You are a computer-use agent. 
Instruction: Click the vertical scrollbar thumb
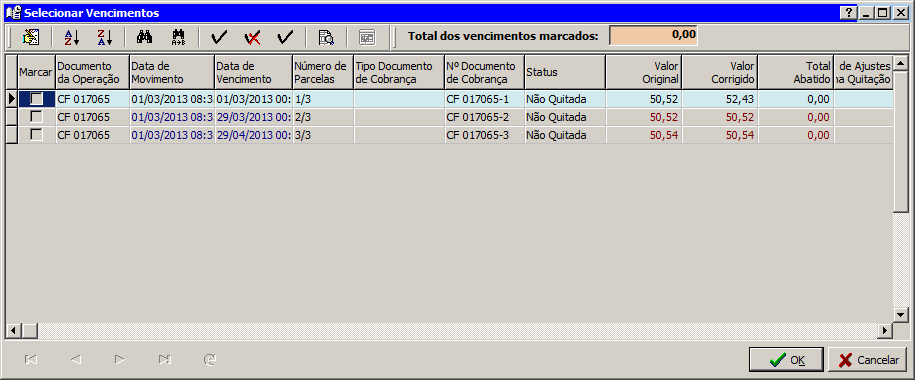pyautogui.click(x=900, y=141)
